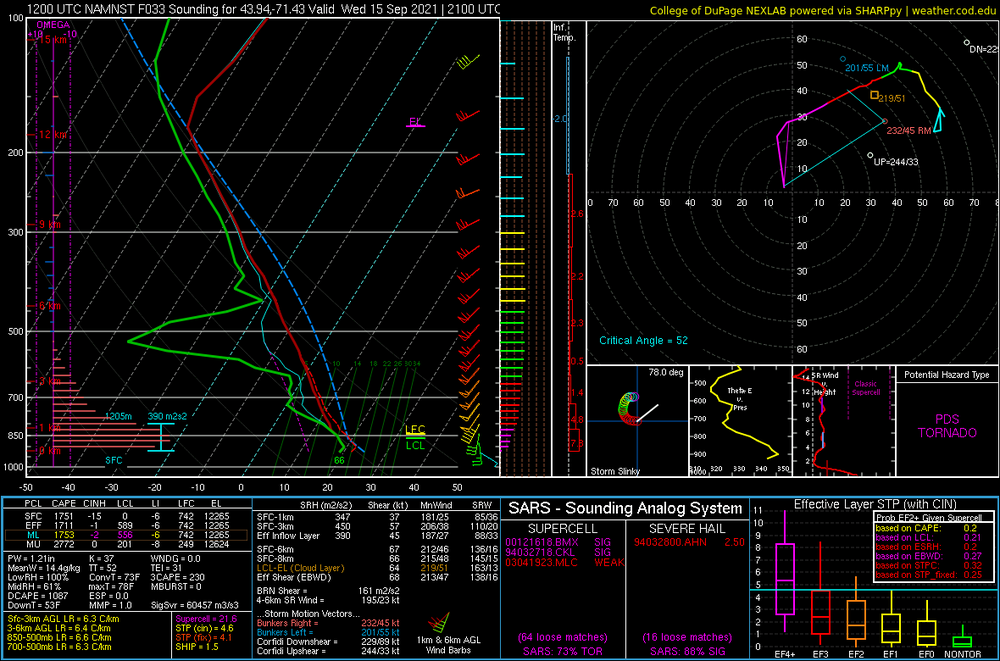Click the magenta EL marker on the Skew-T
The width and height of the screenshot is (1000, 661).
coord(414,123)
